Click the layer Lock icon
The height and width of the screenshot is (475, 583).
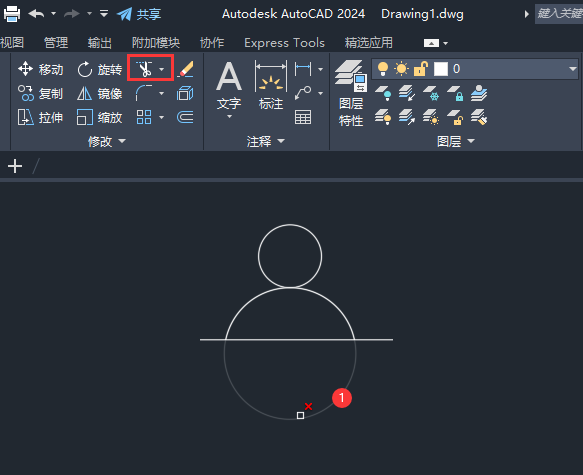[455, 93]
